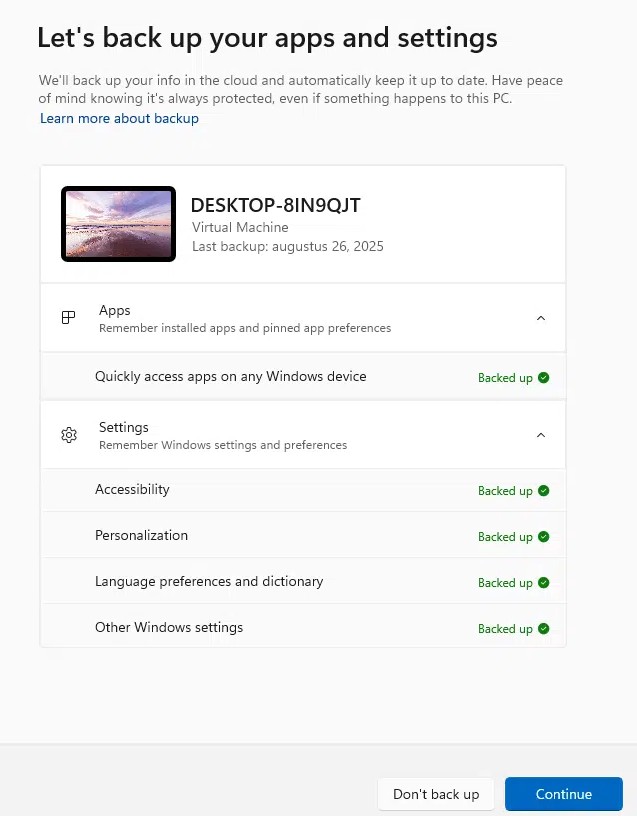637x816 pixels.
Task: Click green checkmark in Other Windows settings row
Action: (x=543, y=629)
